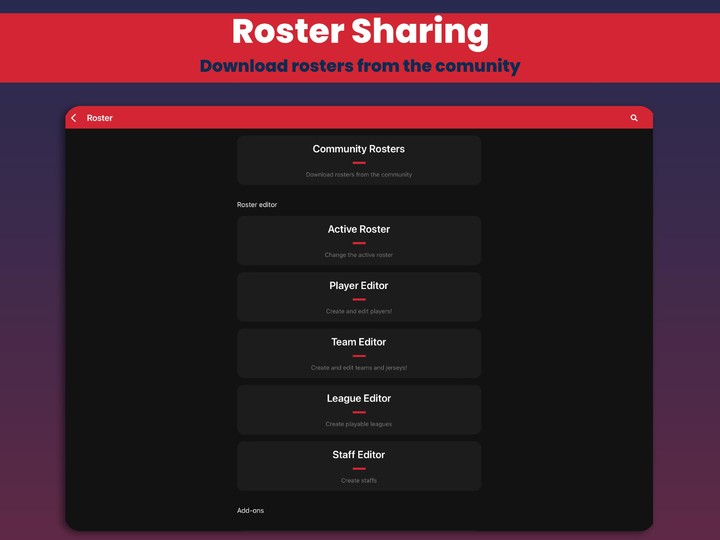Click 'Create playable leagues' description
Screen dimensions: 720x540
(x=359, y=424)
